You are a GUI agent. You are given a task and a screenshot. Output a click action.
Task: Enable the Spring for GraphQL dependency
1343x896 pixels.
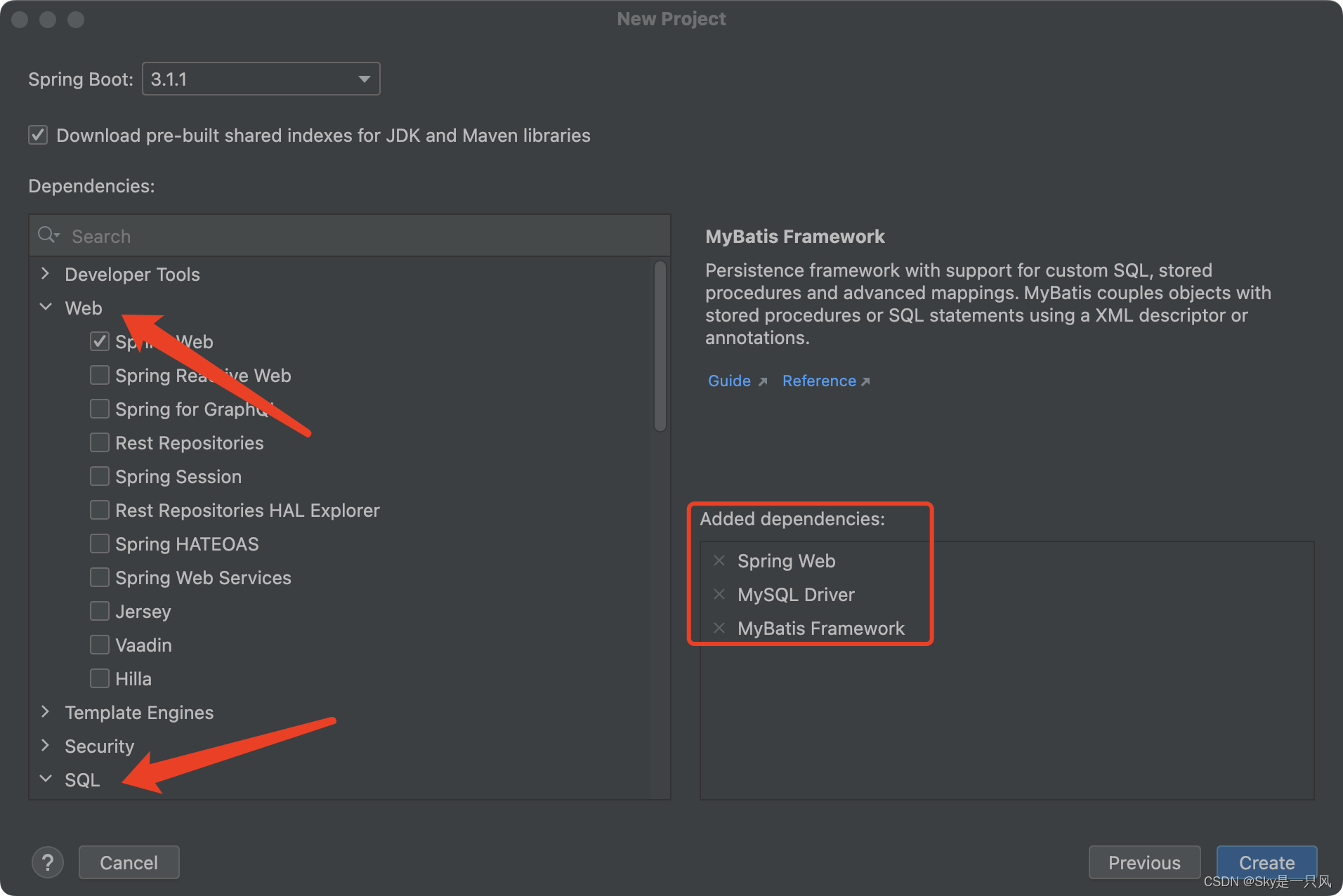(100, 409)
